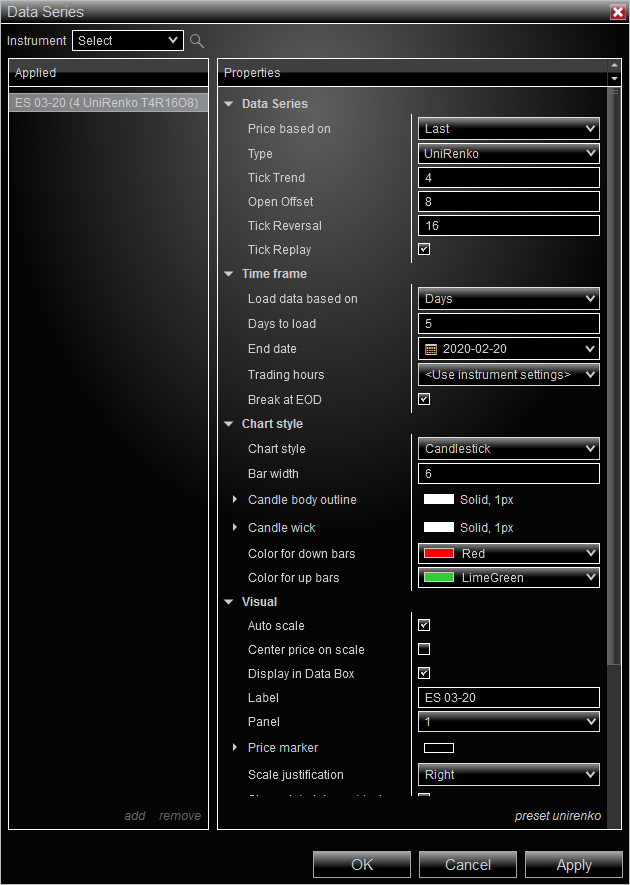This screenshot has width=630, height=885.
Task: Disable the Auto scale checkbox
Action: click(424, 625)
